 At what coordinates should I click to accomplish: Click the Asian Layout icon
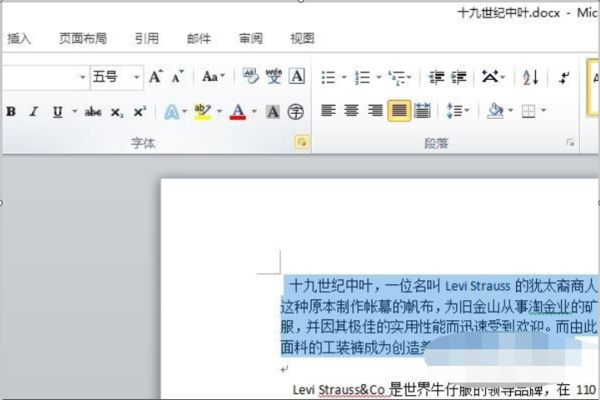click(x=493, y=77)
